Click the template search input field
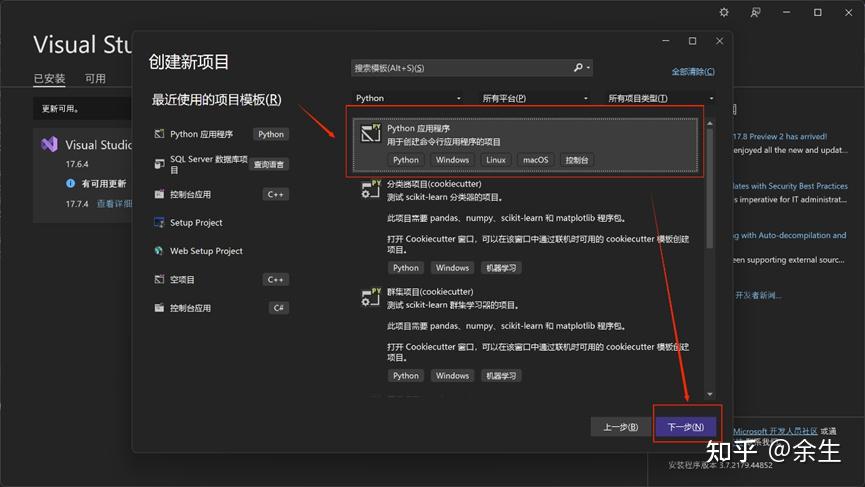865x487 pixels. (462, 68)
